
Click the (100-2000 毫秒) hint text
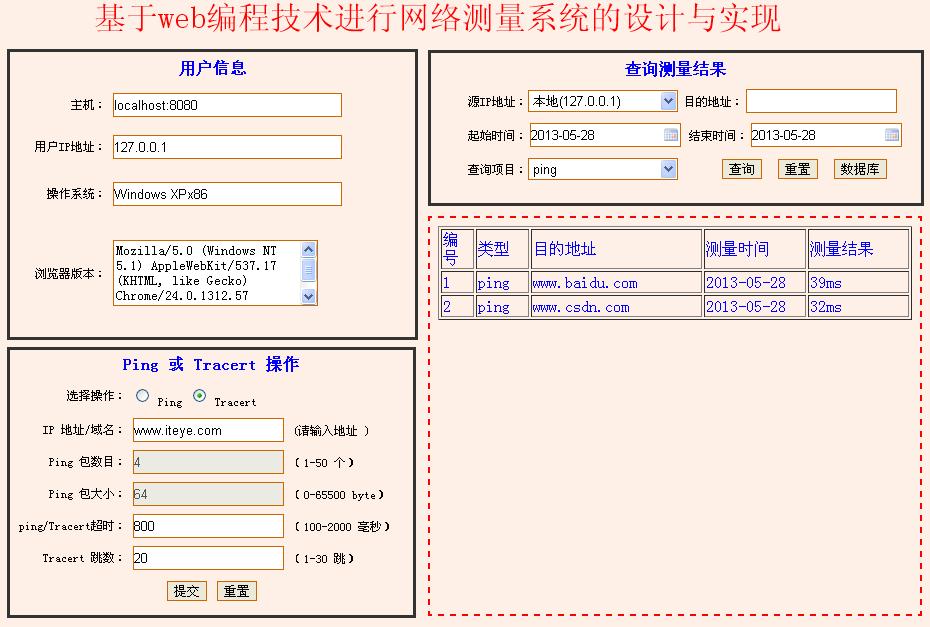click(342, 527)
